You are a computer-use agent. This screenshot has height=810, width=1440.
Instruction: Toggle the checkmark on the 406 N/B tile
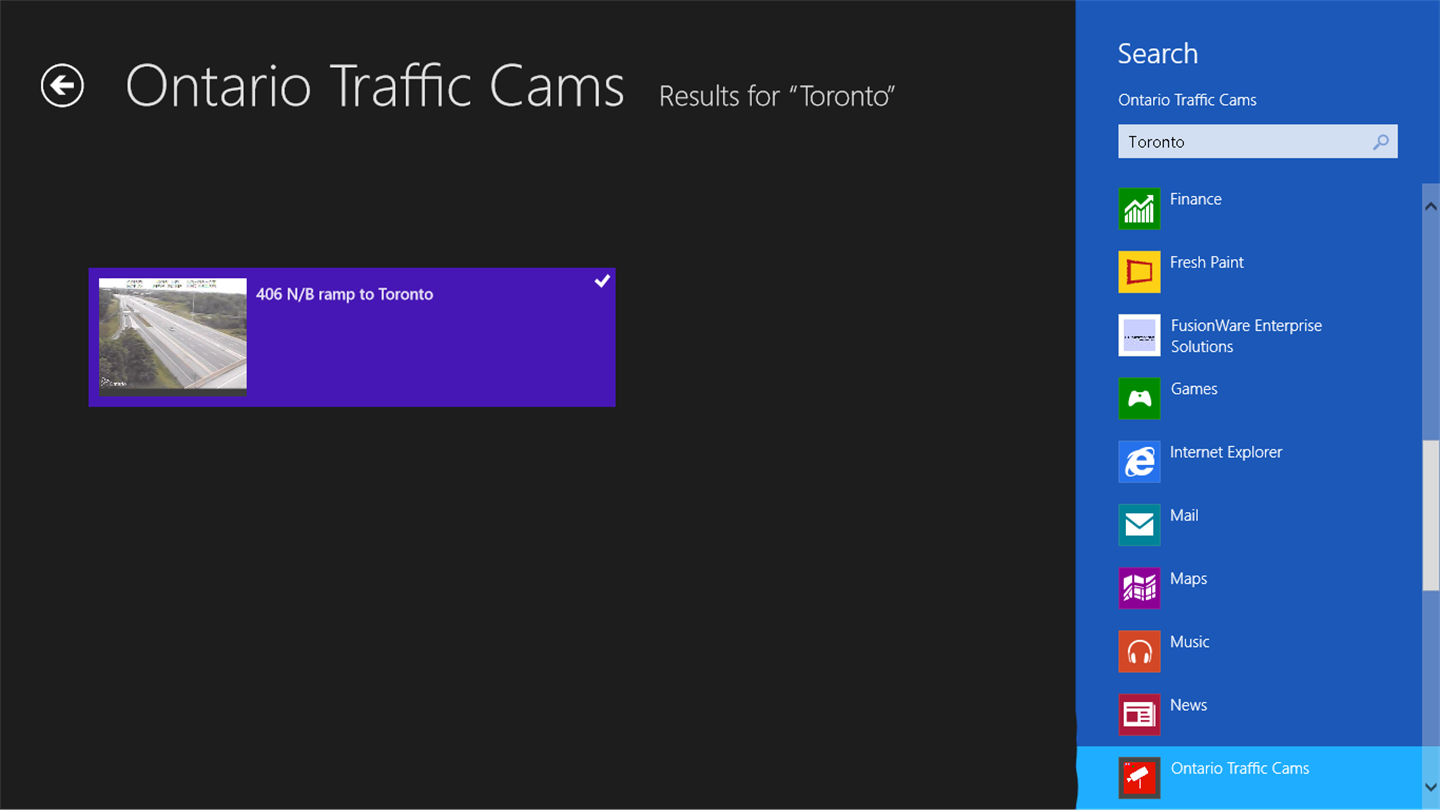click(602, 281)
